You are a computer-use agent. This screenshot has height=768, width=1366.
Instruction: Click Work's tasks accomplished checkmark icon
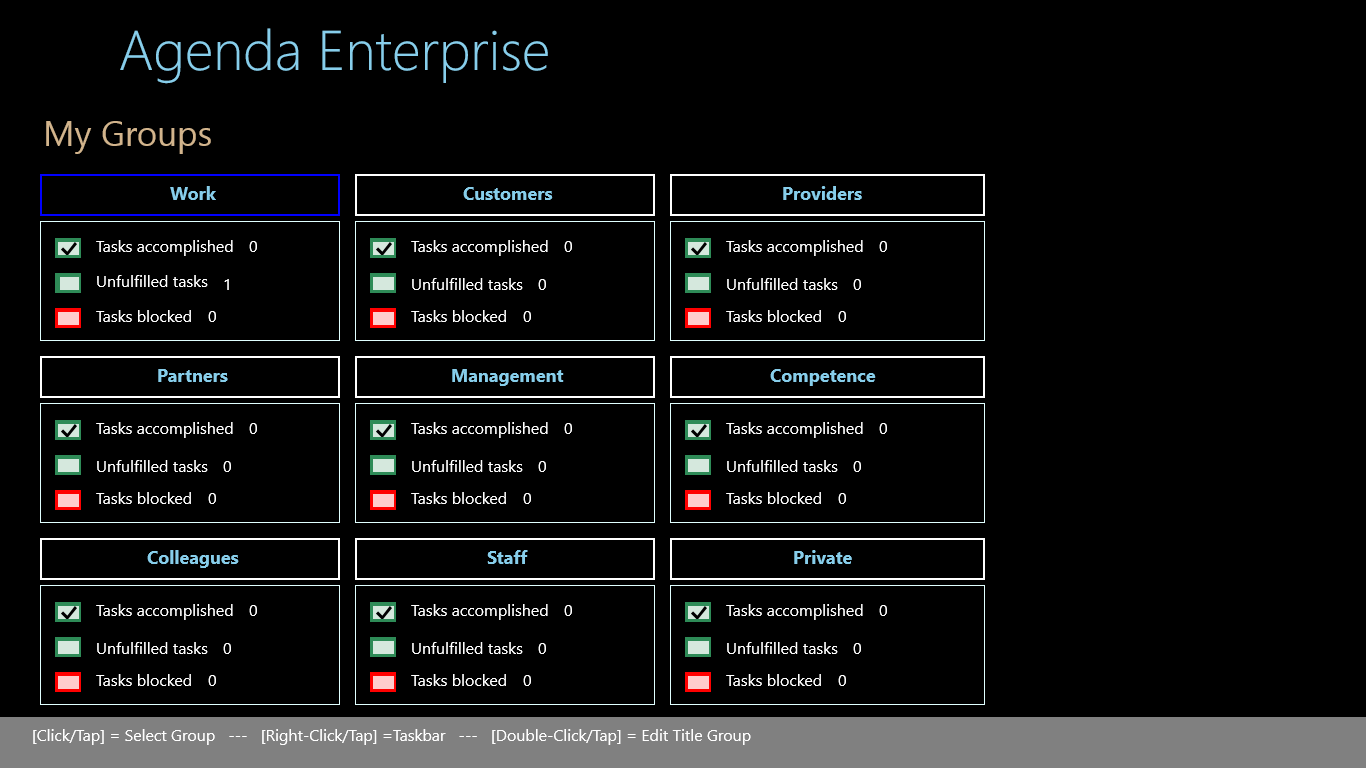tap(68, 248)
